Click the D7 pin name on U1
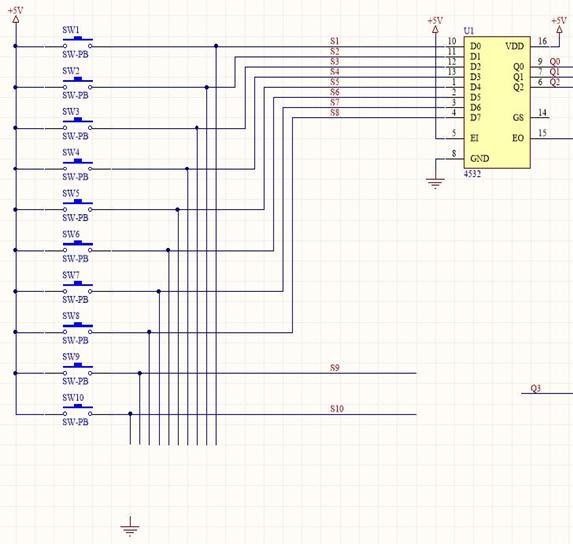573x544 pixels. click(475, 118)
